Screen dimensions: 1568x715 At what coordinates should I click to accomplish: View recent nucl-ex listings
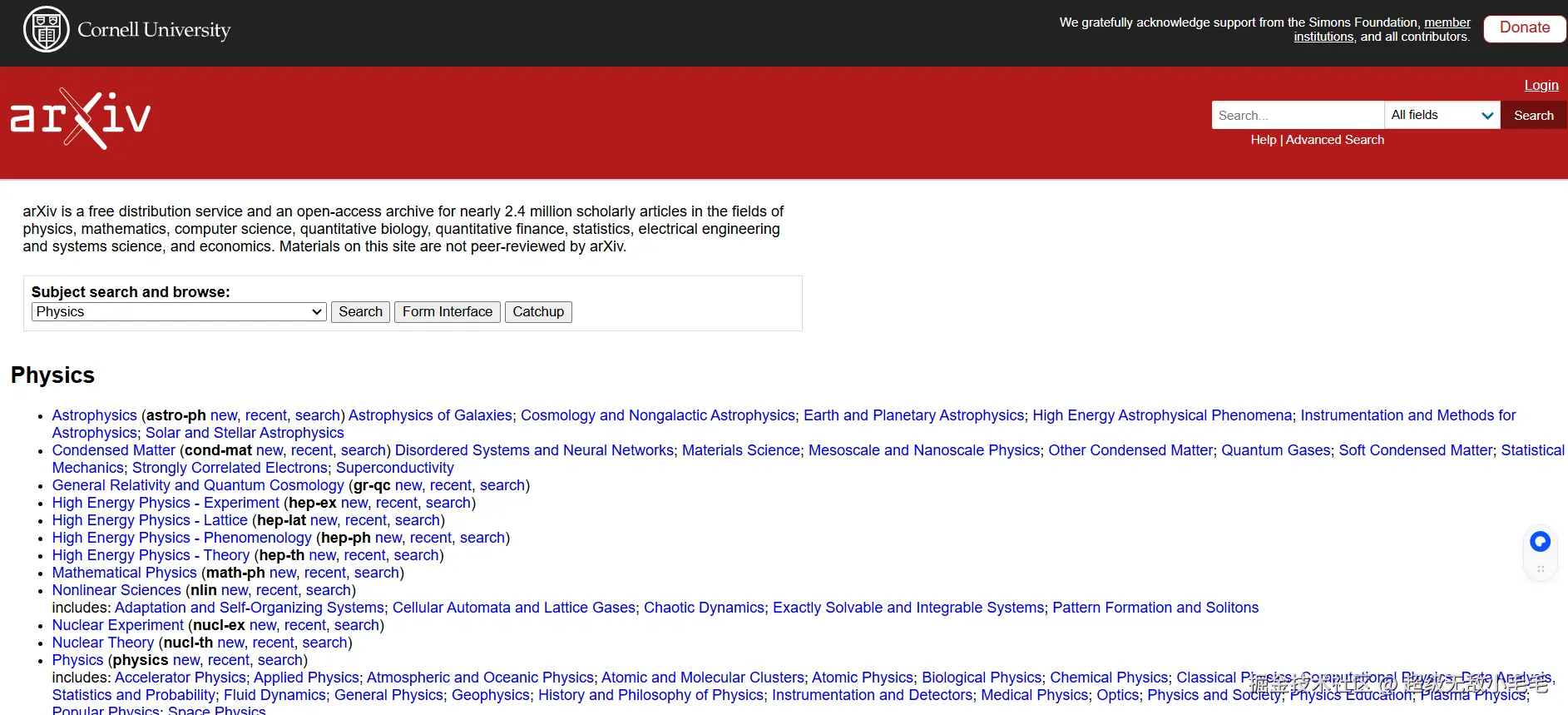pos(305,625)
